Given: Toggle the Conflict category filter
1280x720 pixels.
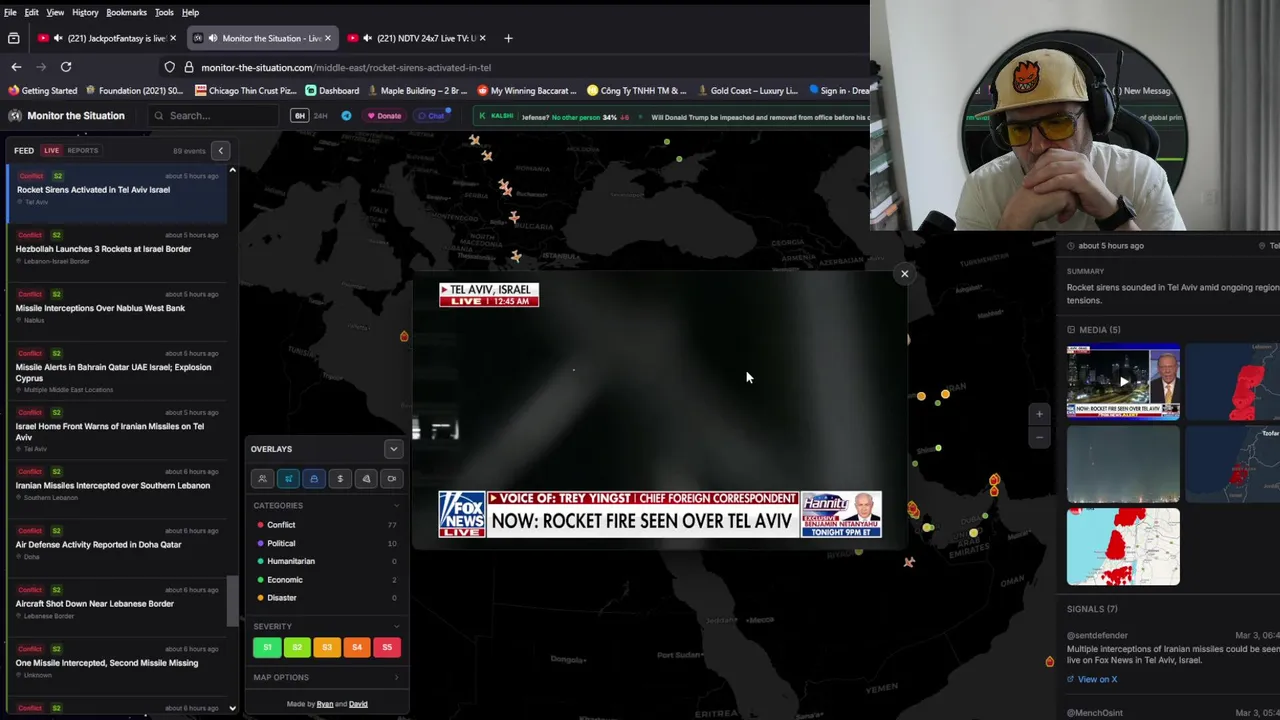Looking at the screenshot, I should tap(326, 524).
